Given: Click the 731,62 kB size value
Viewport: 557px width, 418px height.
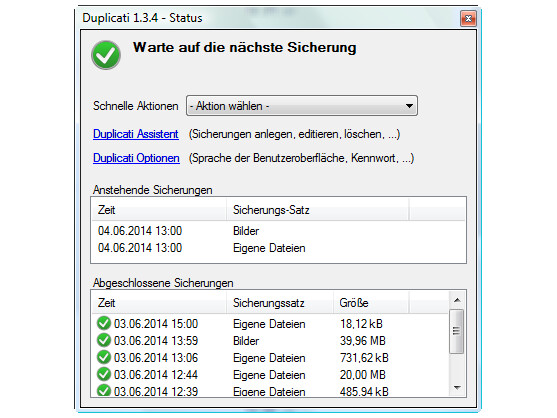Looking at the screenshot, I should pyautogui.click(x=364, y=358).
